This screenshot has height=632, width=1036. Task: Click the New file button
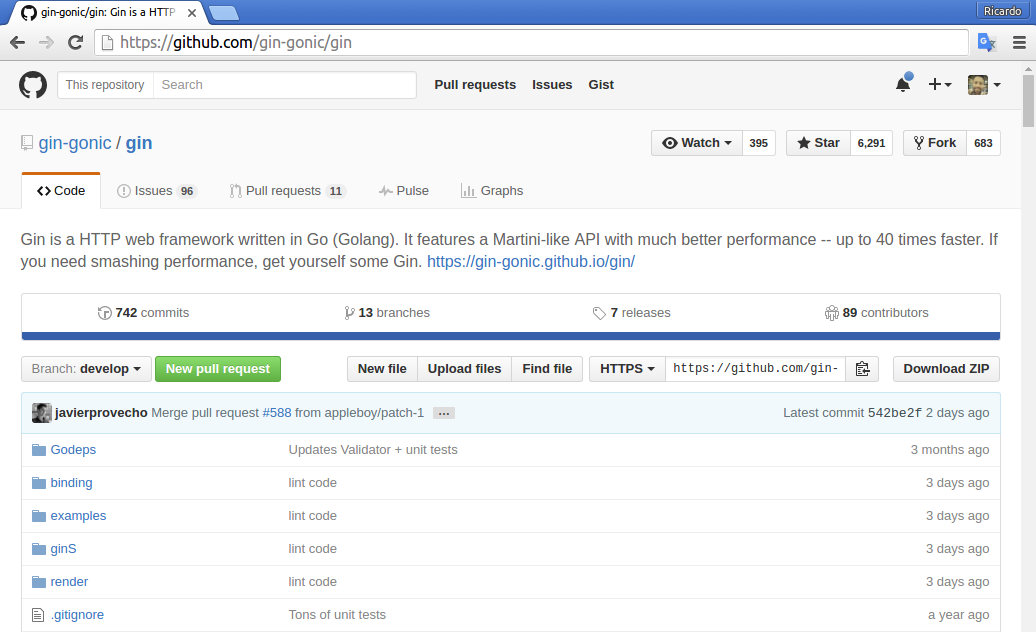pos(383,369)
